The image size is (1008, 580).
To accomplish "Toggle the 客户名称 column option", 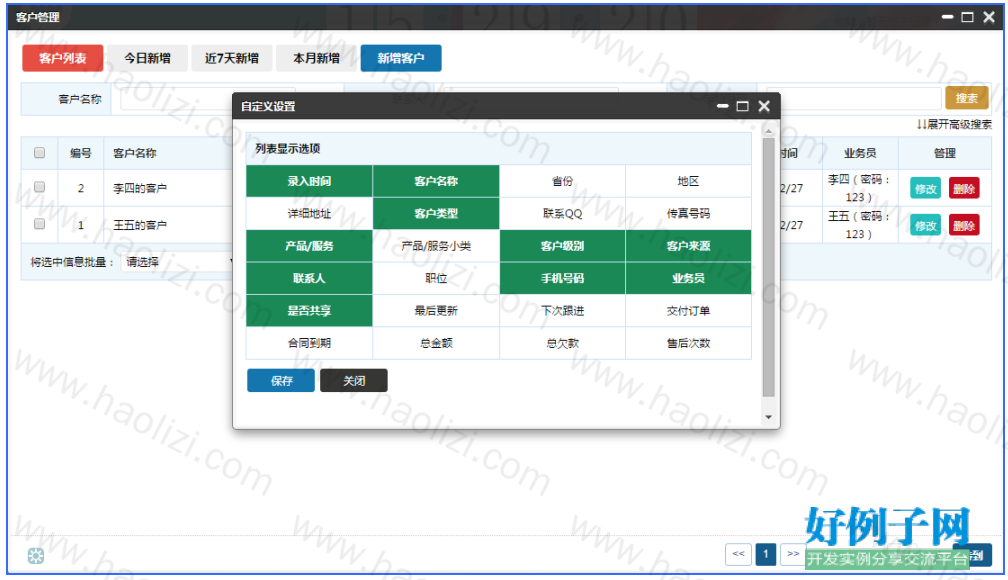I will (436, 181).
